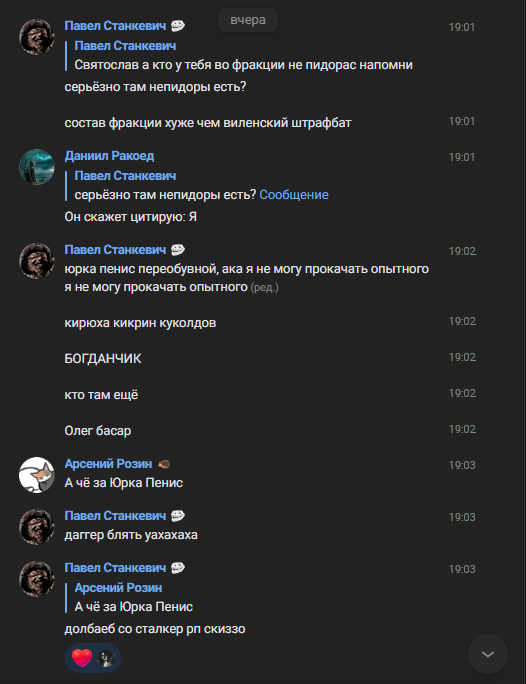Viewport: 526px width, 684px height.
Task: Click the troll face emoji status in the first message
Action: (178, 26)
